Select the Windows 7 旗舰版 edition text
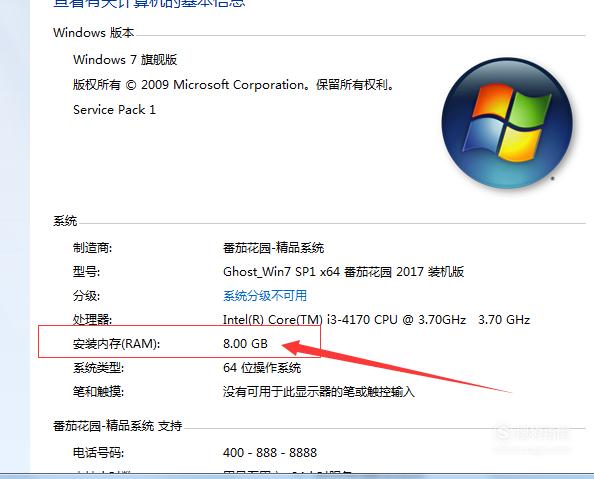The image size is (594, 479). pos(125,59)
